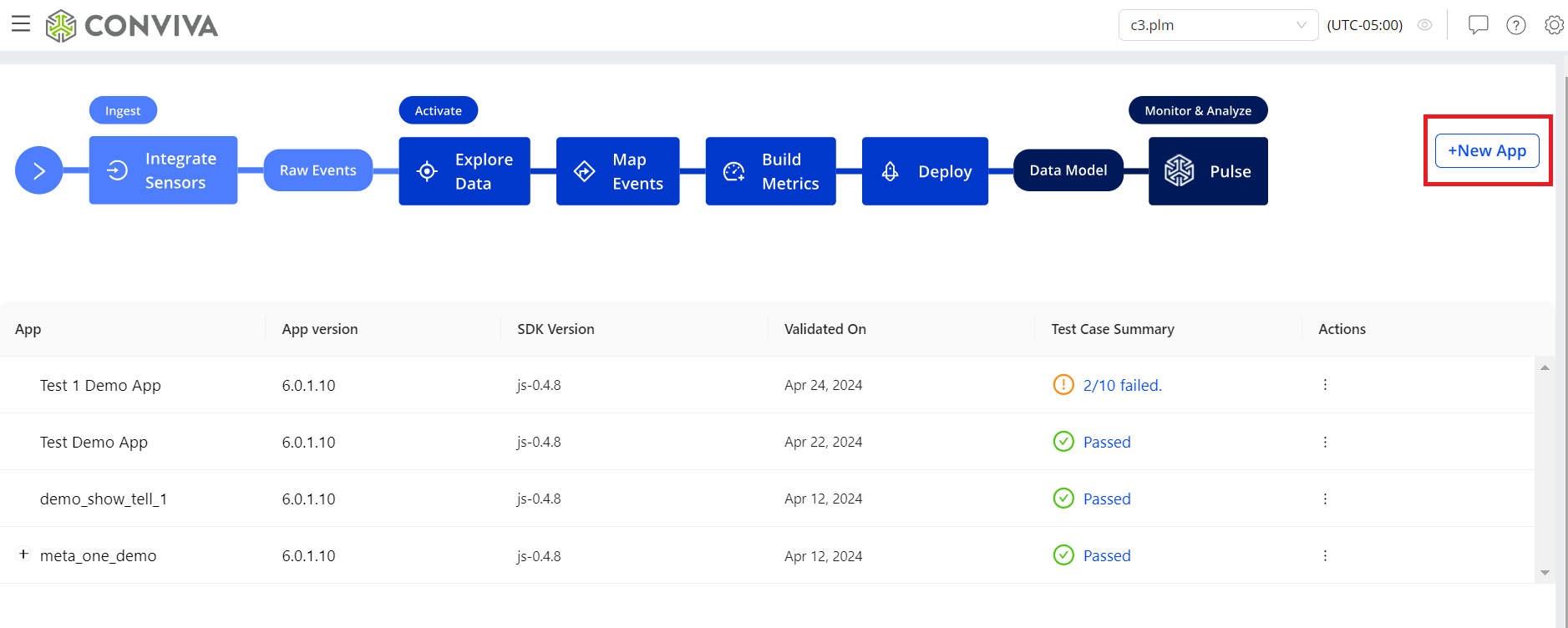Open actions menu for Test 1 Demo App

(1325, 385)
